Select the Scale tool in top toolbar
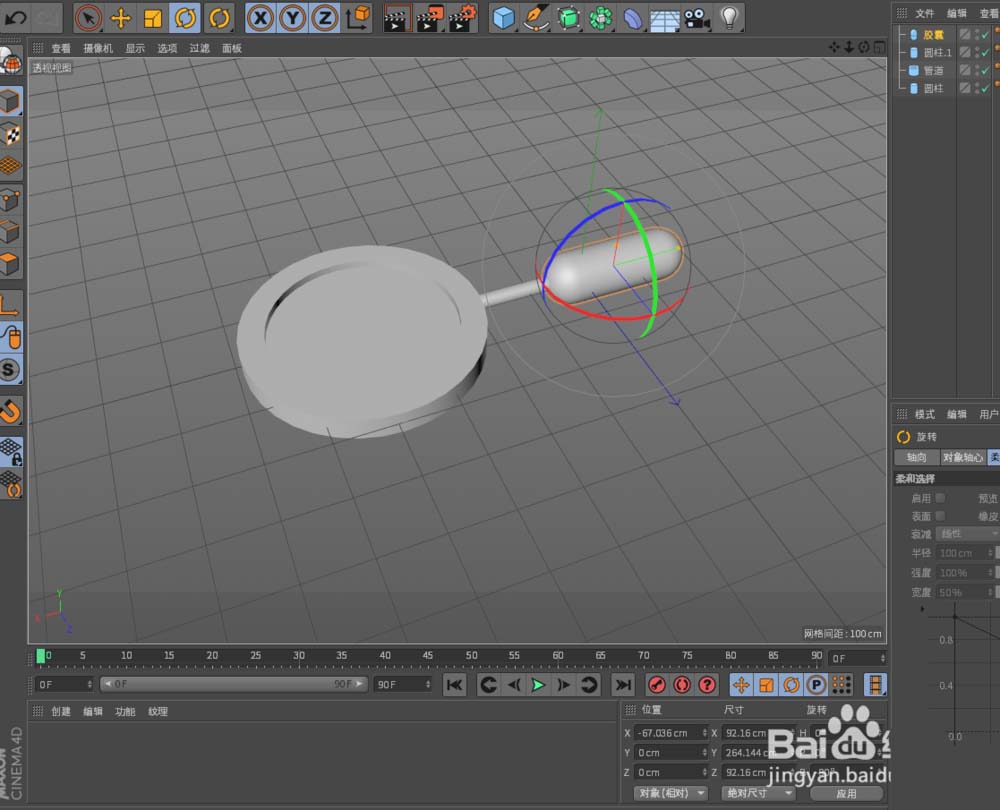 (153, 18)
